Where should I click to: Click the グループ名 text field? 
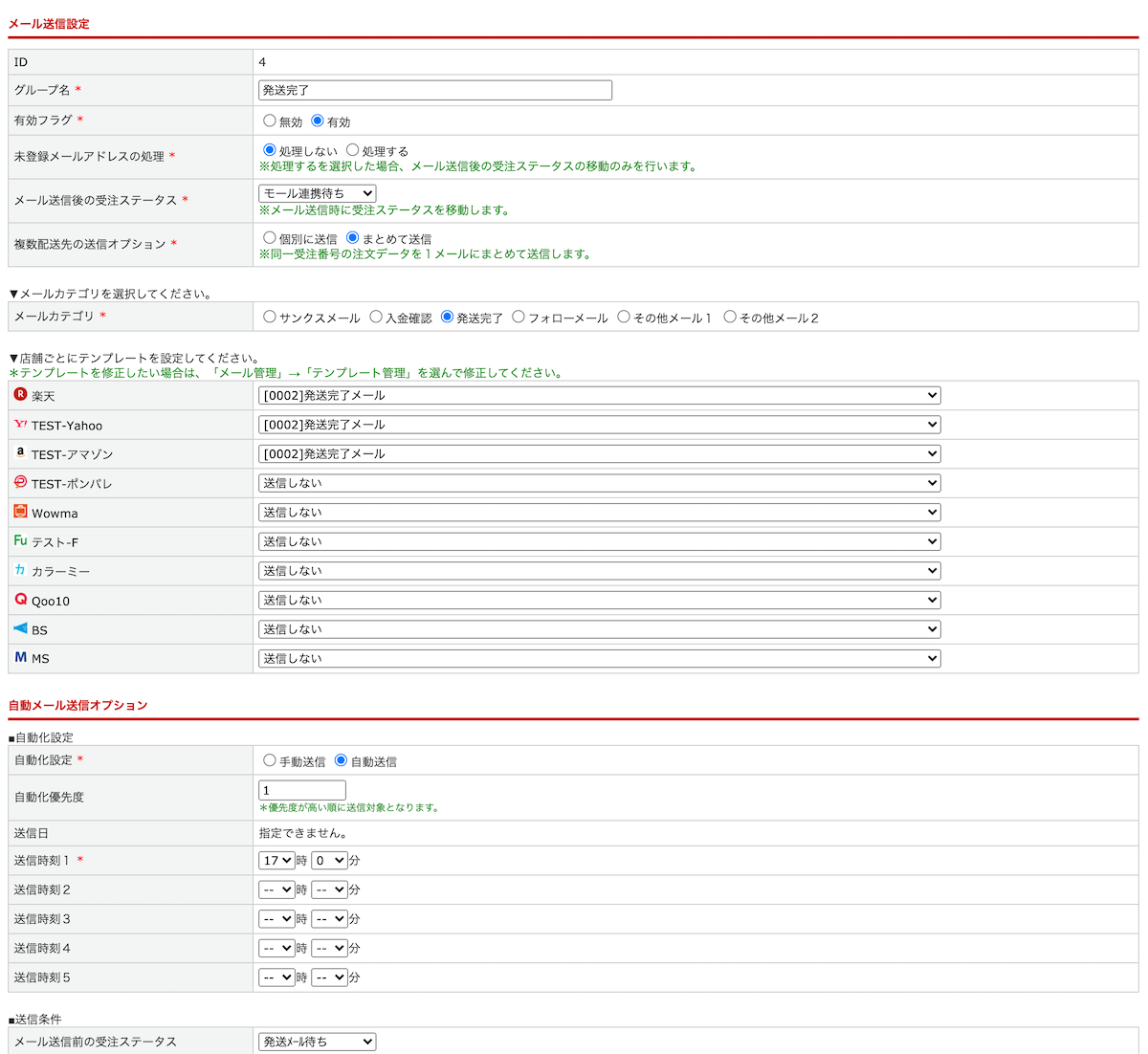click(x=434, y=90)
